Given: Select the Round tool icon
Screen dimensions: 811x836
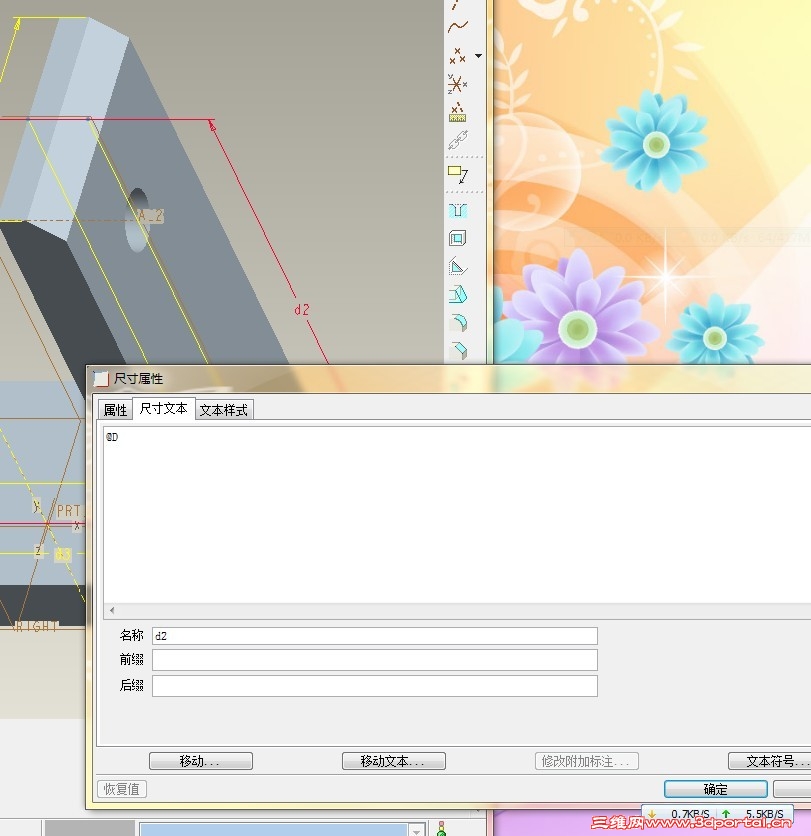Looking at the screenshot, I should coord(459,322).
